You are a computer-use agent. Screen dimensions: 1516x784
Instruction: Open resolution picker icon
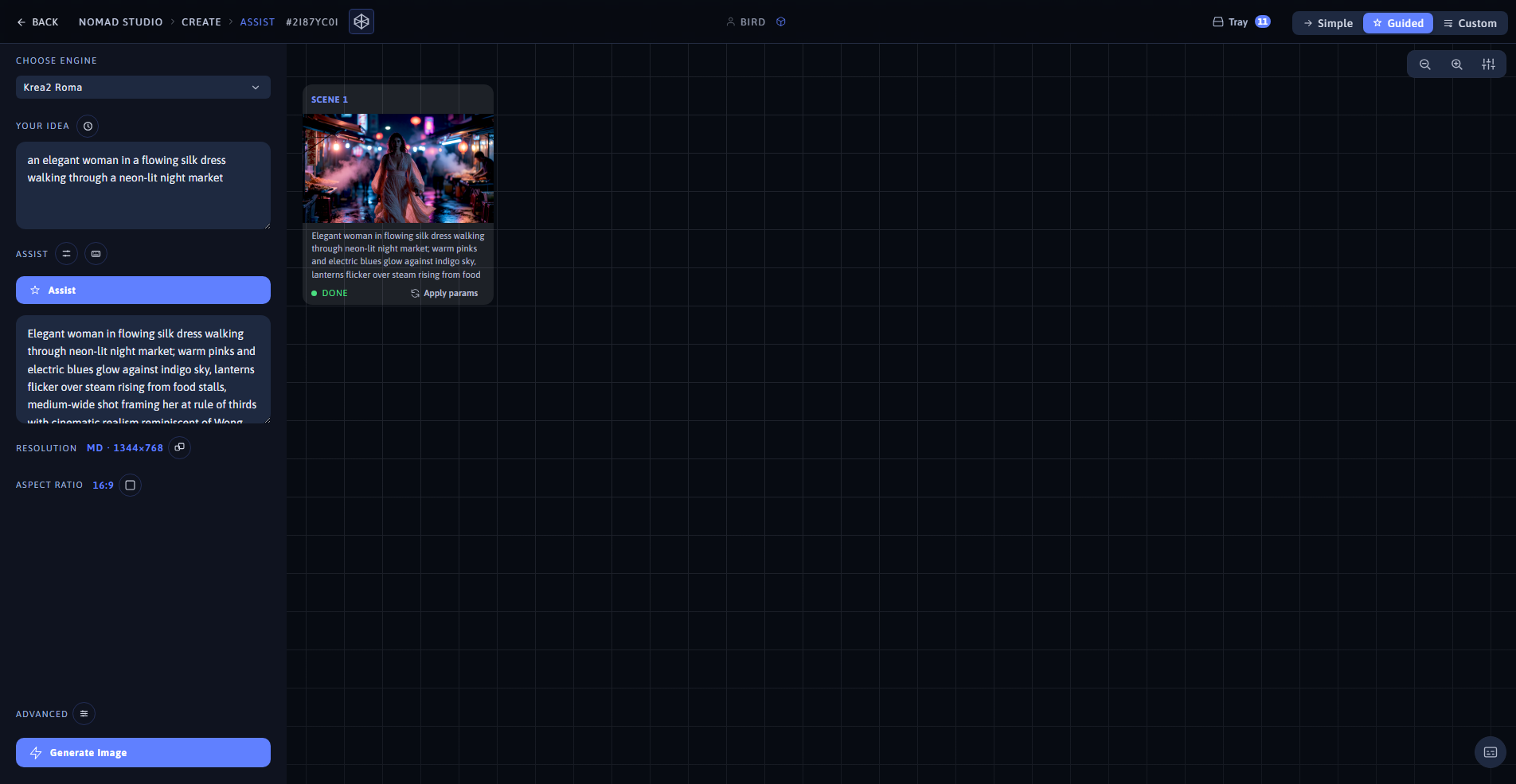pos(180,447)
